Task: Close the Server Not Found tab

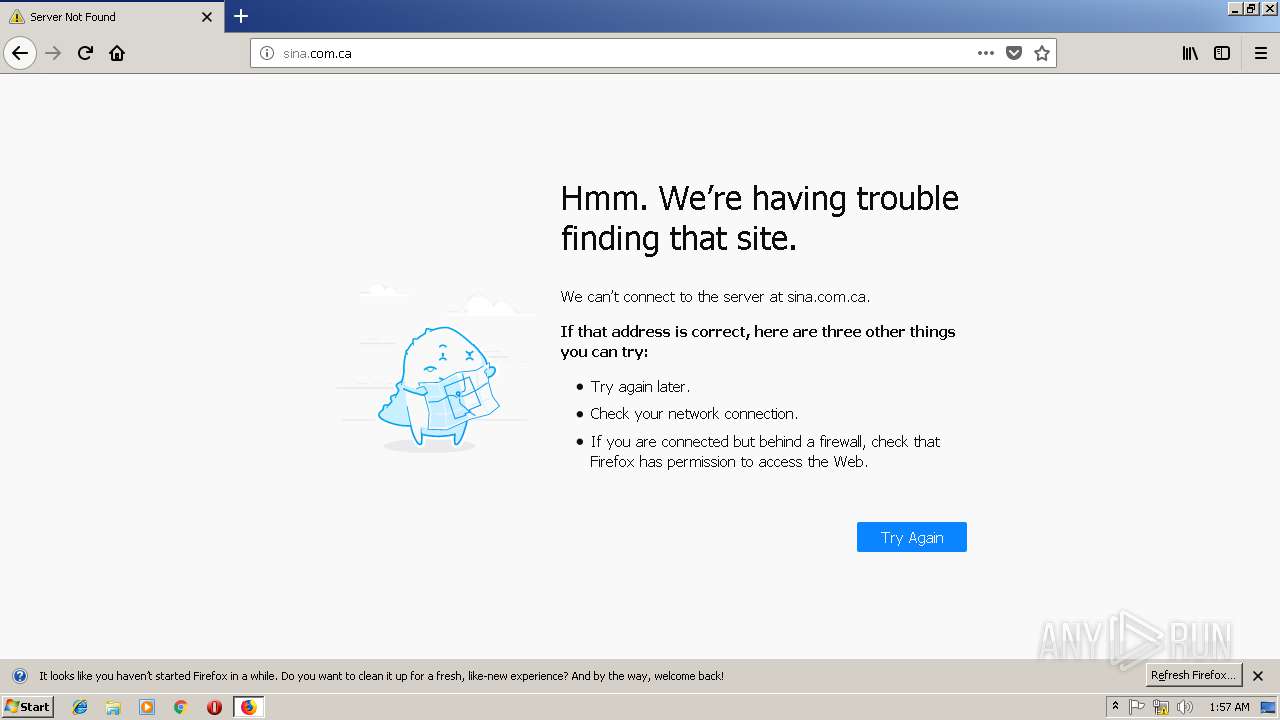Action: 207,17
